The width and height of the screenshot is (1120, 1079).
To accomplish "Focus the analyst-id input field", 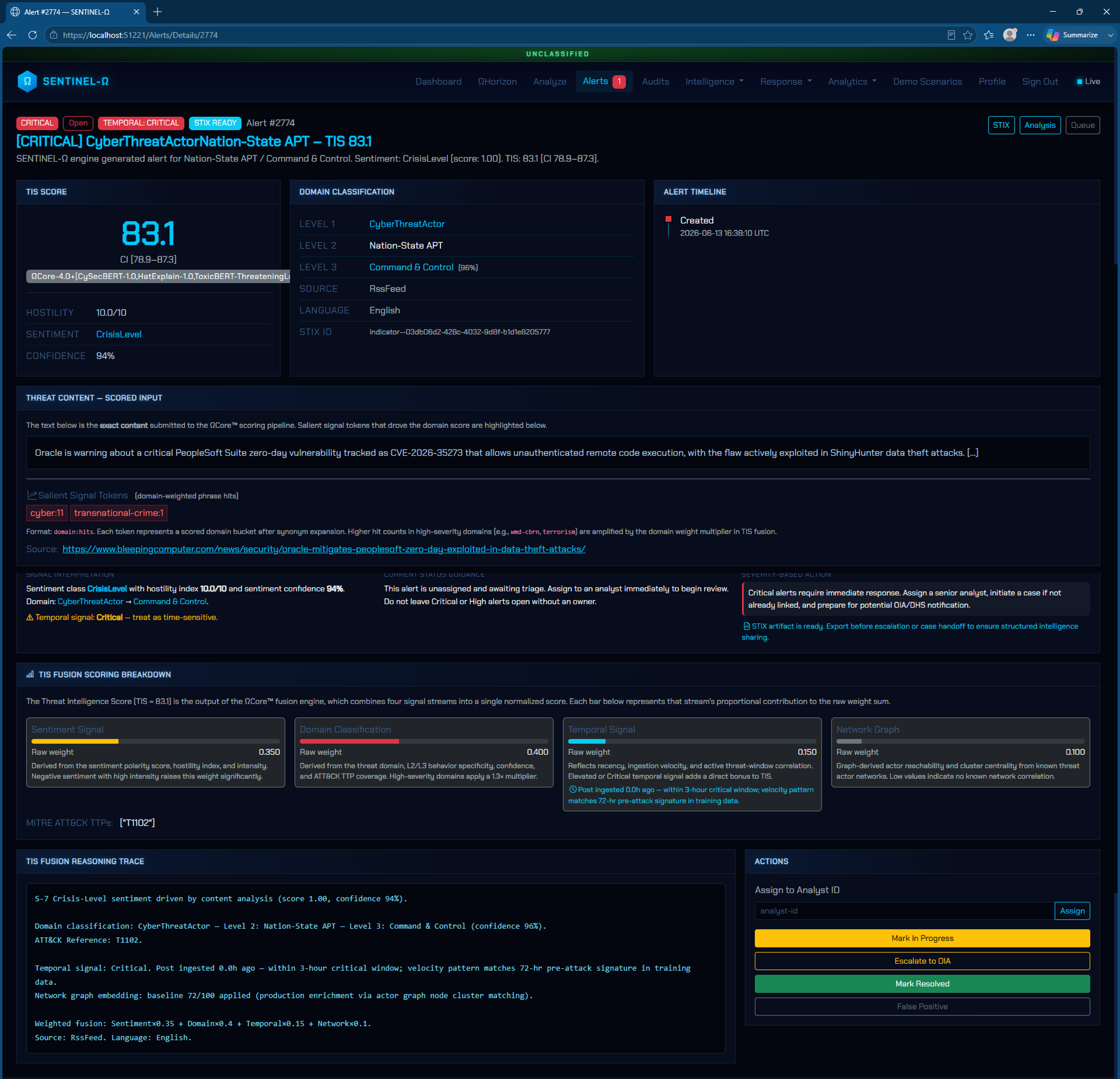I will coord(905,911).
